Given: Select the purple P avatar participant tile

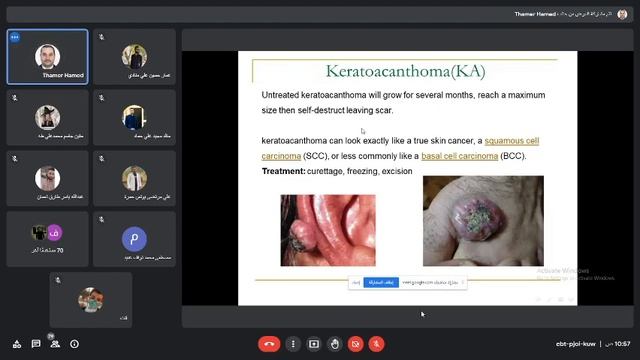Looking at the screenshot, I should tap(134, 239).
